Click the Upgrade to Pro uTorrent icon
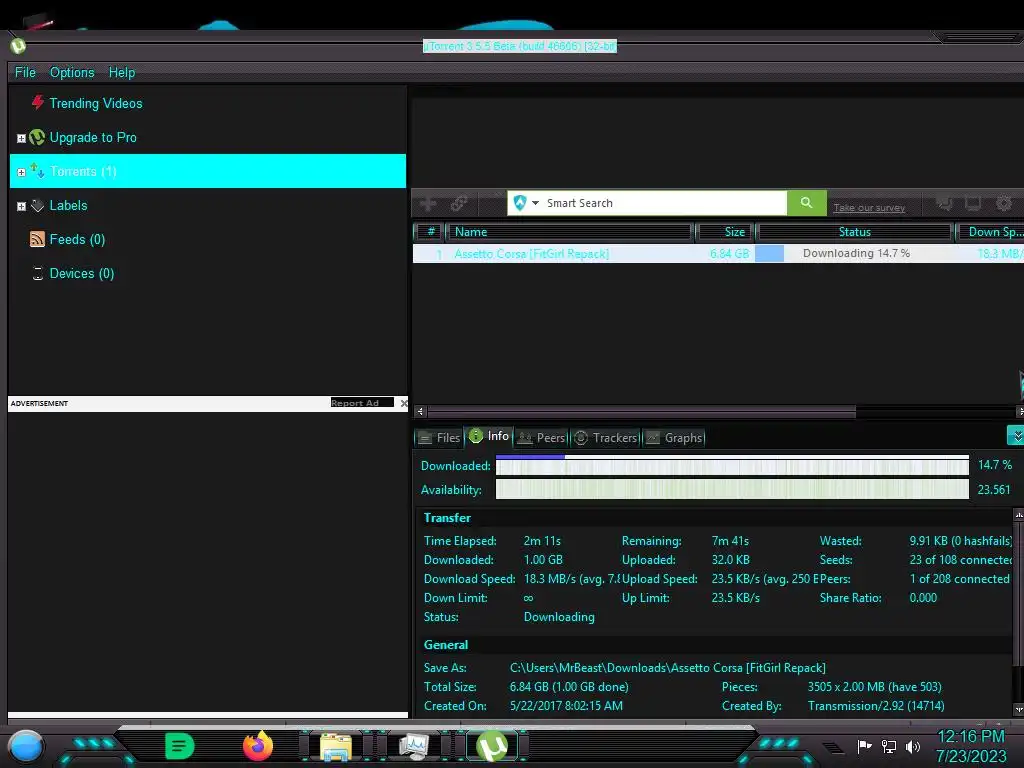This screenshot has width=1024, height=768. [x=37, y=137]
